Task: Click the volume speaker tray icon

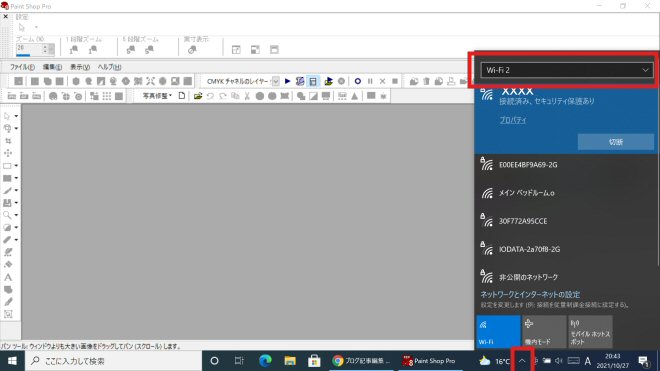Action: [559, 361]
